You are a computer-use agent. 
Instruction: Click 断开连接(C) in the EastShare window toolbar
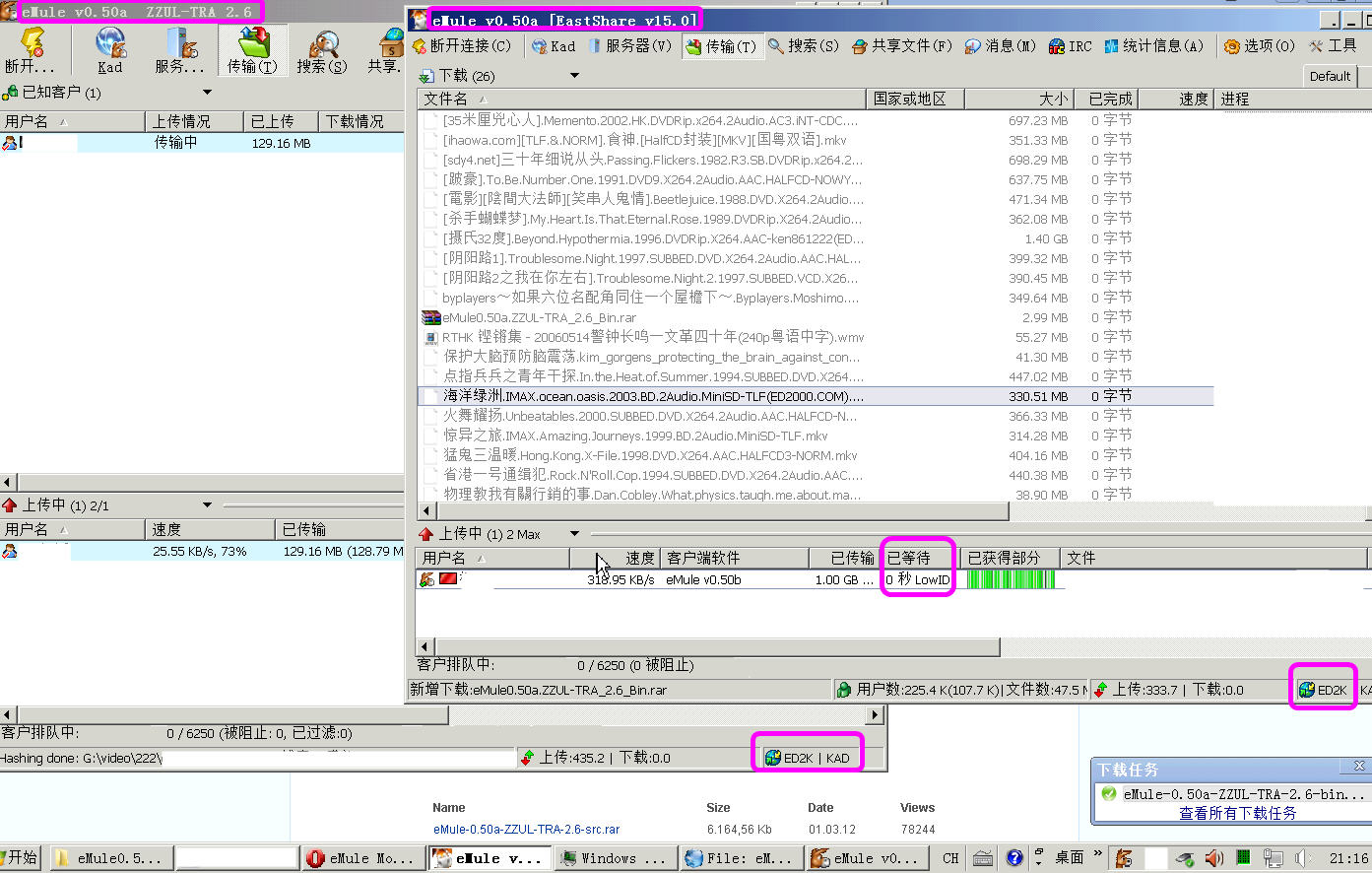point(461,46)
